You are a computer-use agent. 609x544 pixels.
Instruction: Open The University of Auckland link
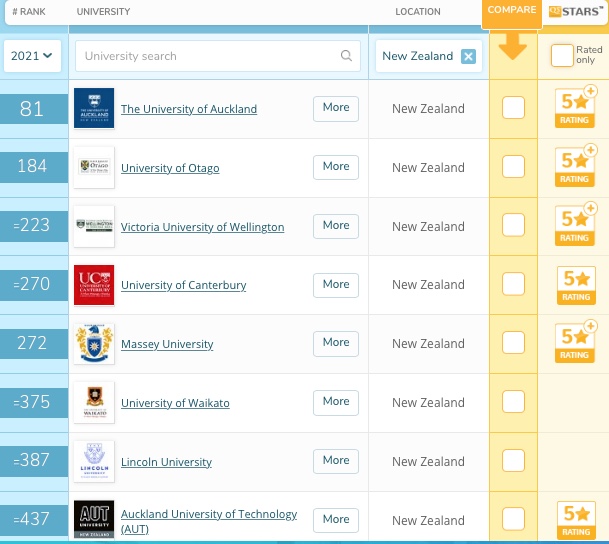189,109
